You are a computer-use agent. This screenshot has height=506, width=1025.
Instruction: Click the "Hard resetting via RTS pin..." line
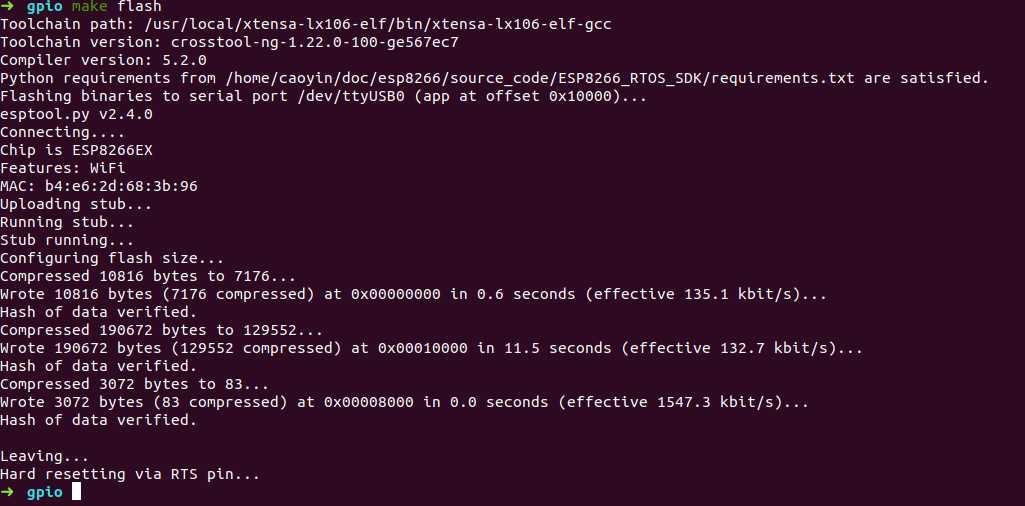(130, 474)
